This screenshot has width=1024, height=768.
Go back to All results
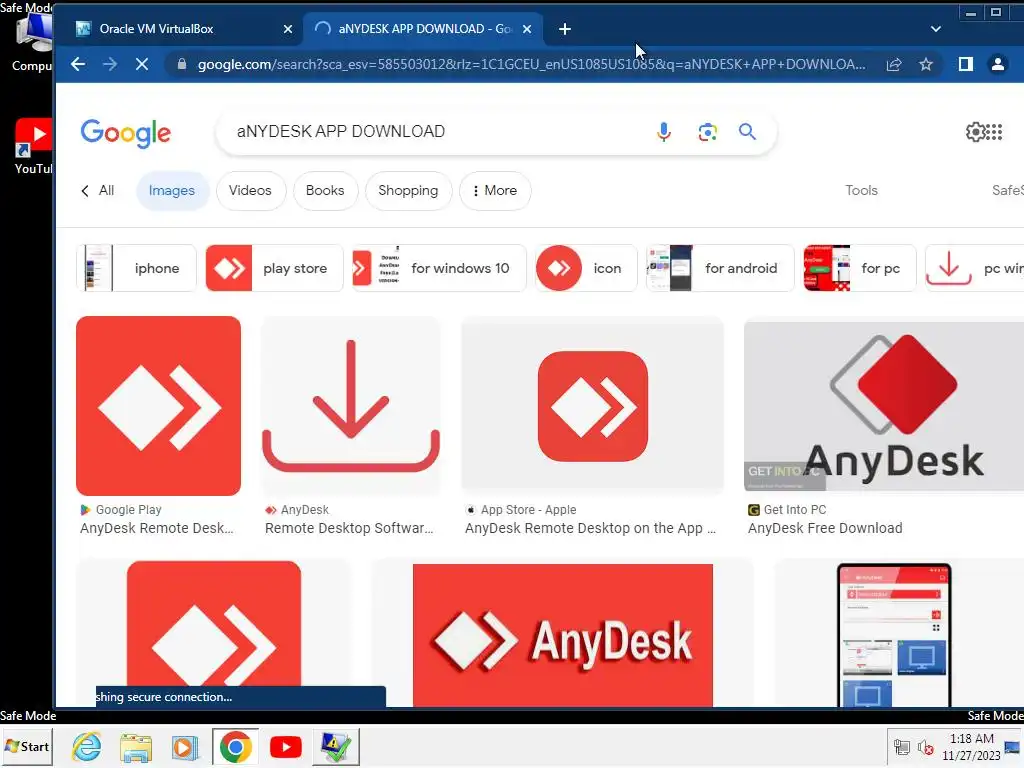click(x=98, y=190)
